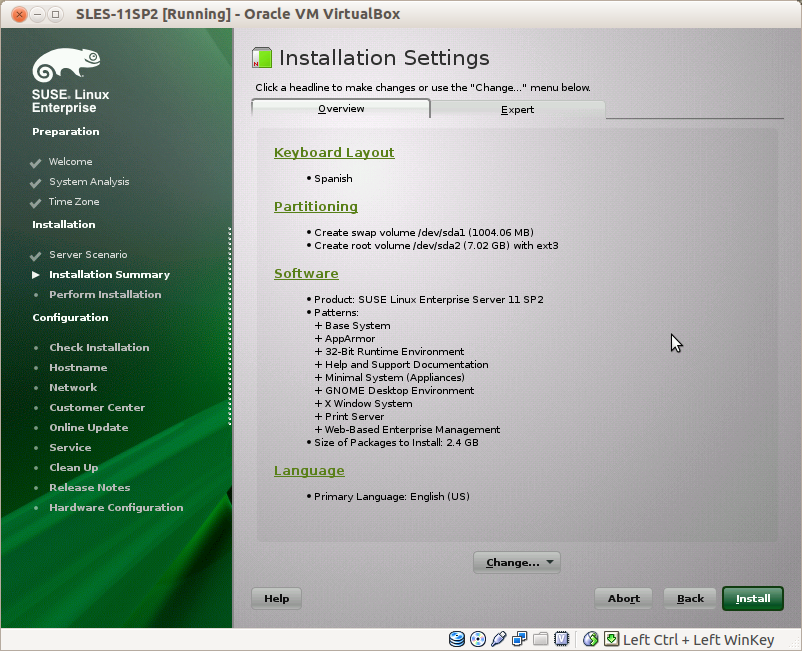Click the Hostname step

pyautogui.click(x=78, y=368)
